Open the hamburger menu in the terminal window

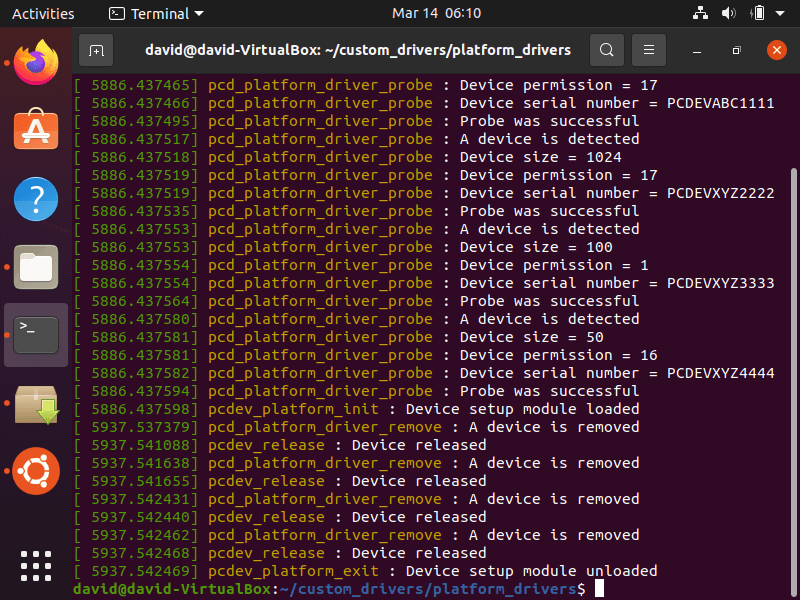(x=648, y=49)
